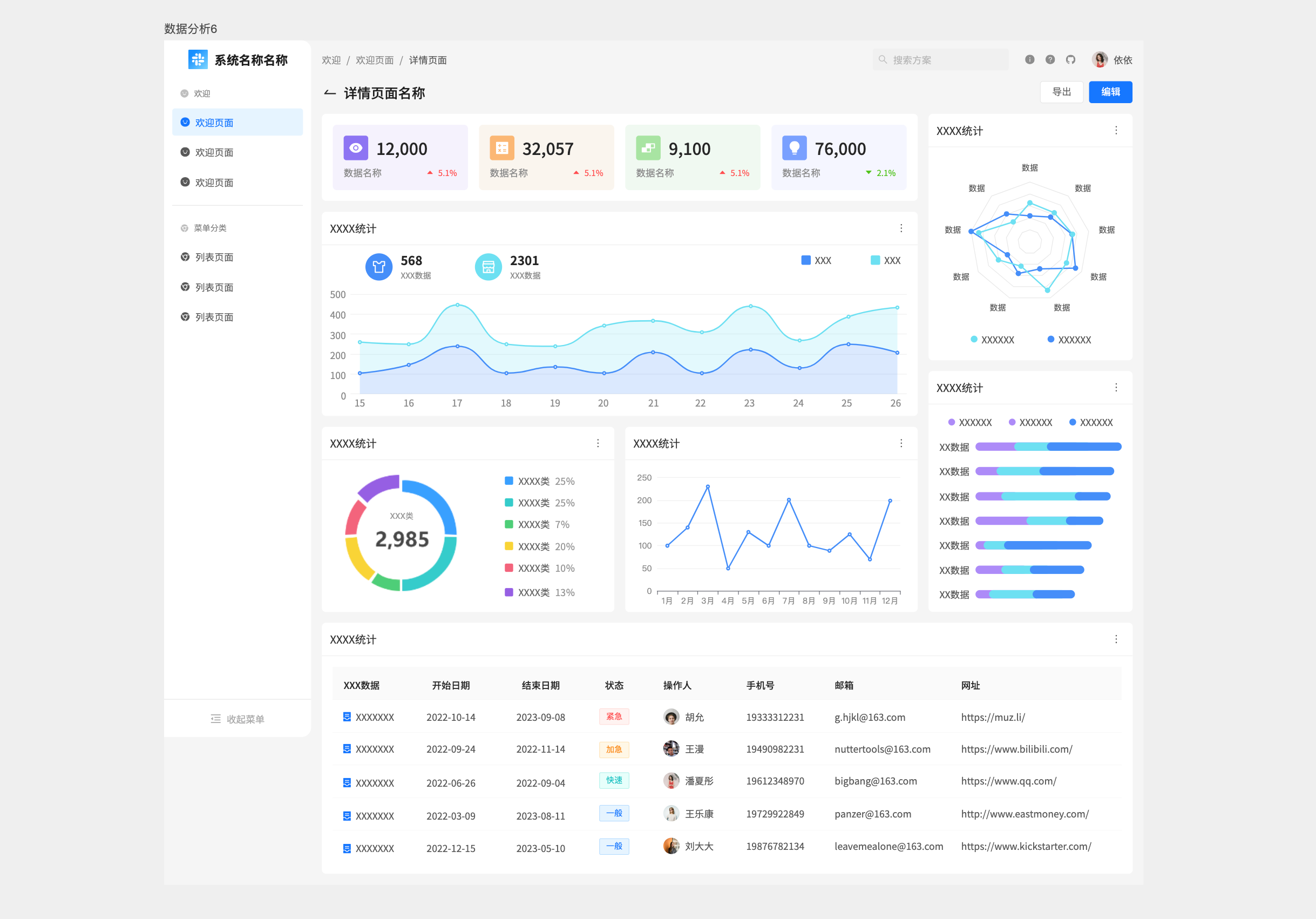Click the question mark help icon

pyautogui.click(x=1050, y=59)
